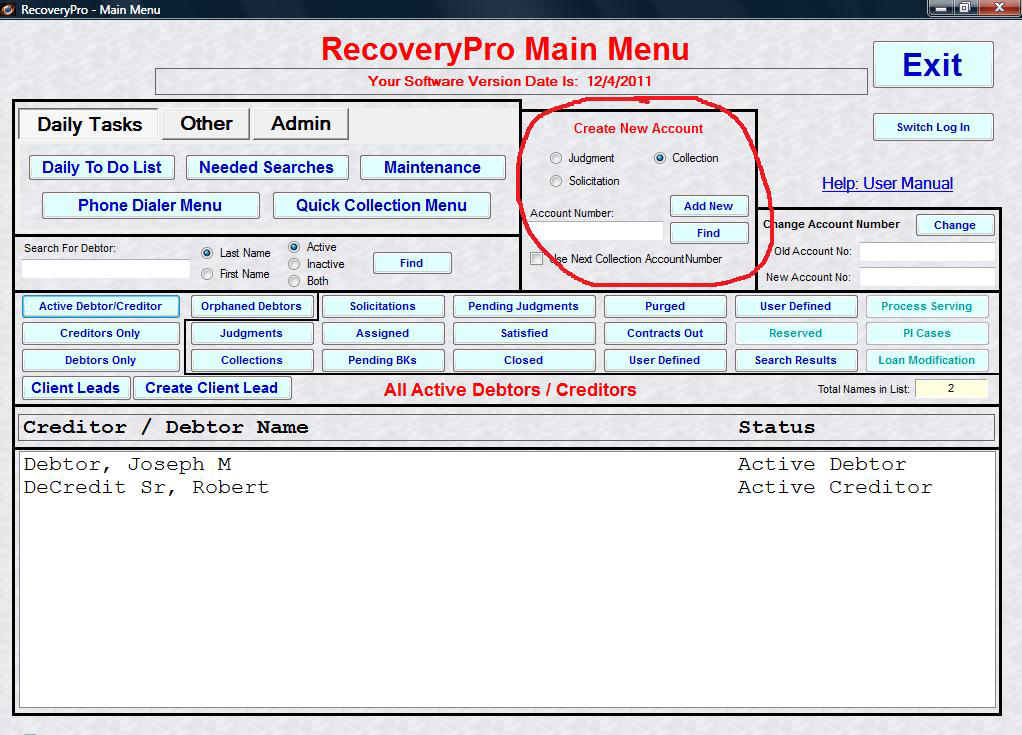Select the Solicitation radio option
1022x735 pixels.
point(555,181)
